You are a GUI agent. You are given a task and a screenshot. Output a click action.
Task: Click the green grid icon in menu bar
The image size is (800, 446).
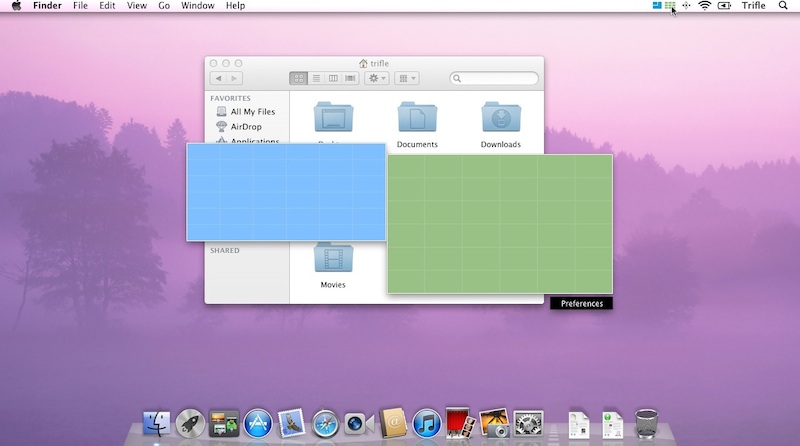[x=670, y=6]
